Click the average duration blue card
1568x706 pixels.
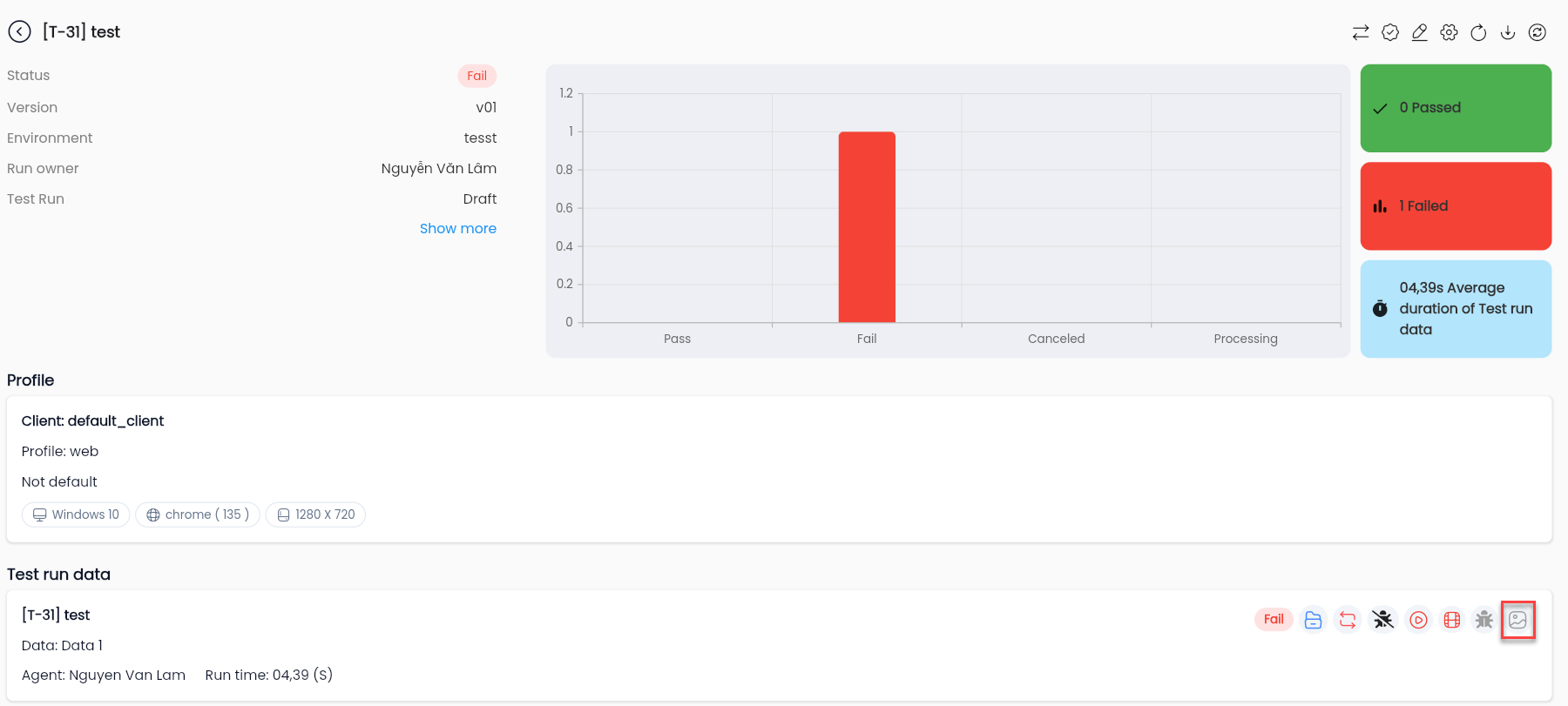(1456, 309)
